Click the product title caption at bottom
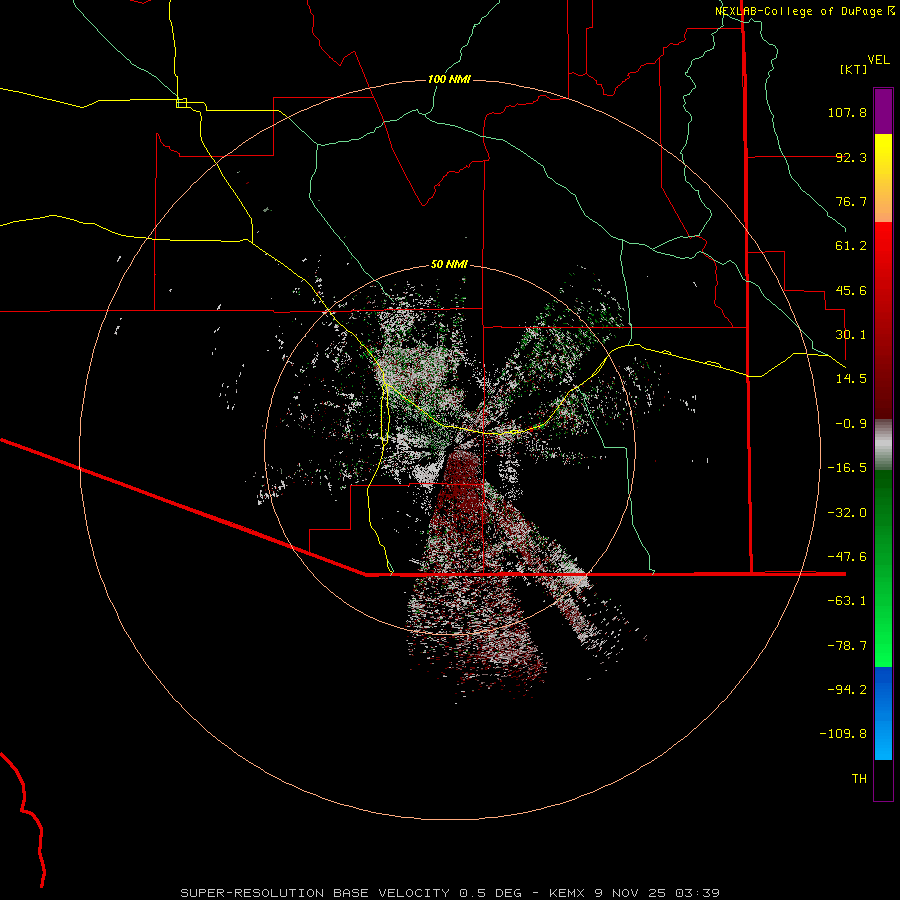900x900 pixels. pos(450,893)
